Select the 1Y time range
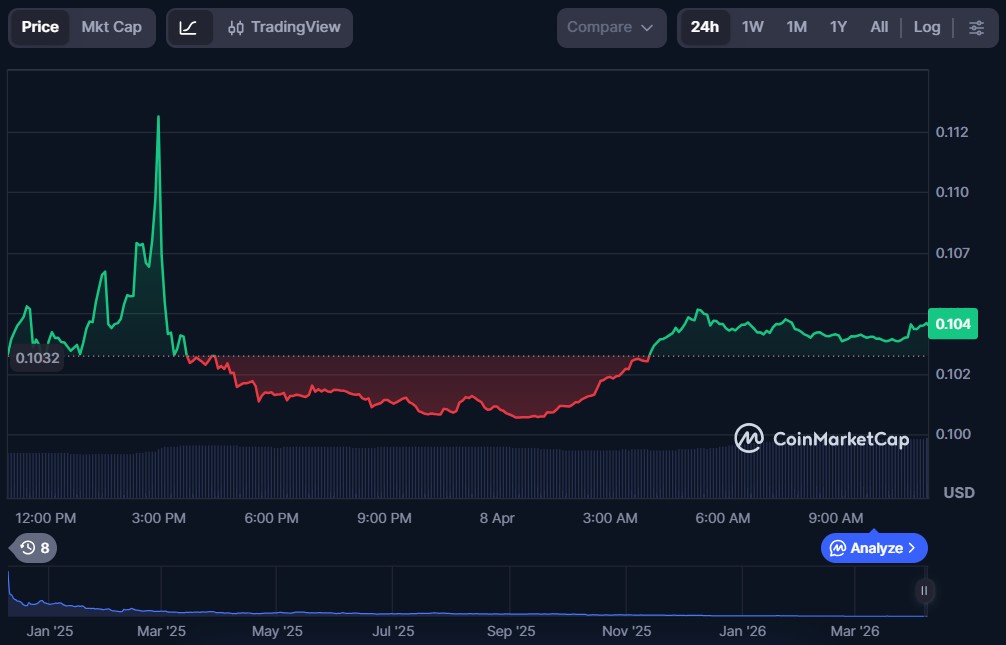 pyautogui.click(x=838, y=27)
